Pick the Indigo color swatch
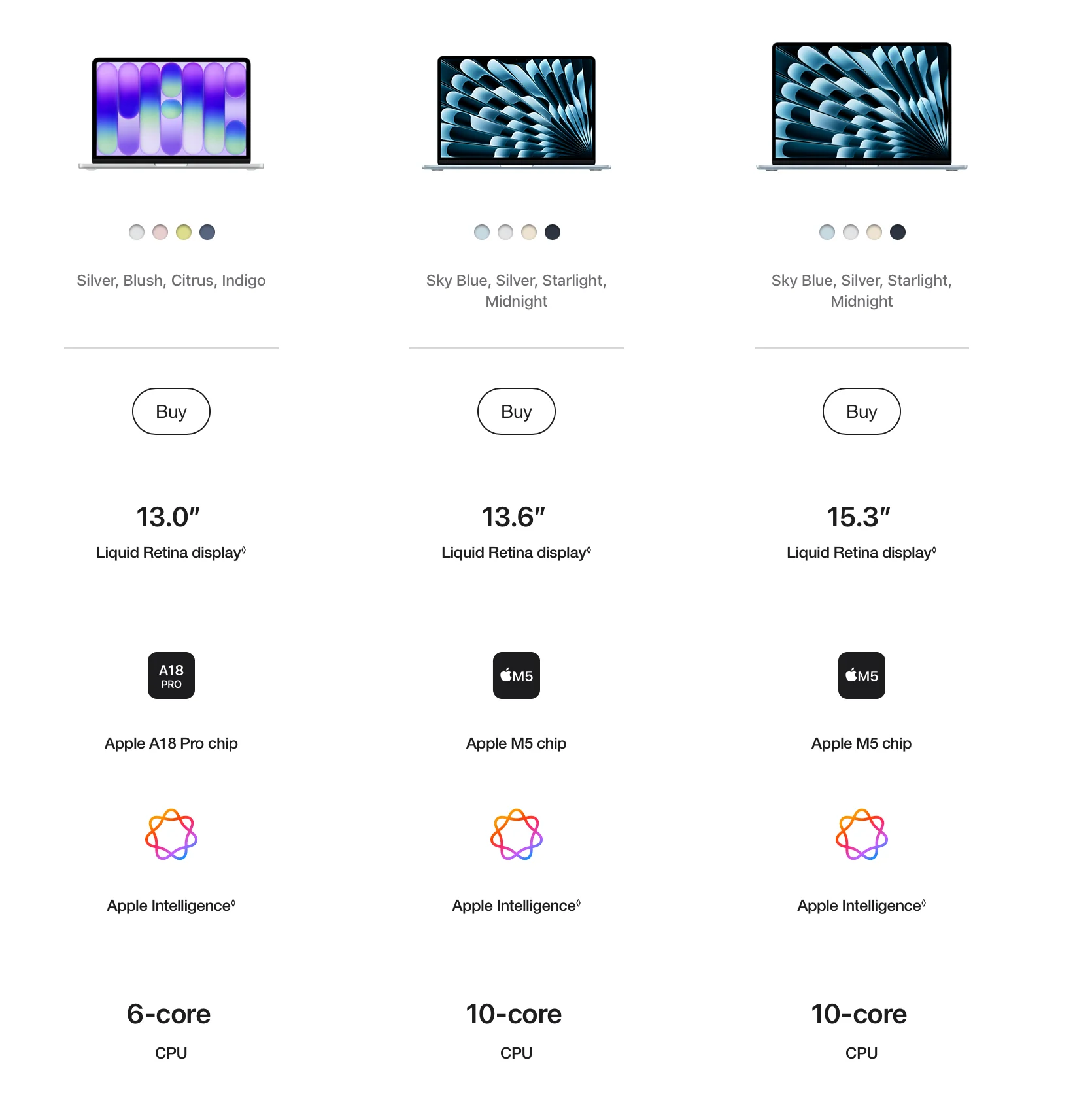 (207, 232)
